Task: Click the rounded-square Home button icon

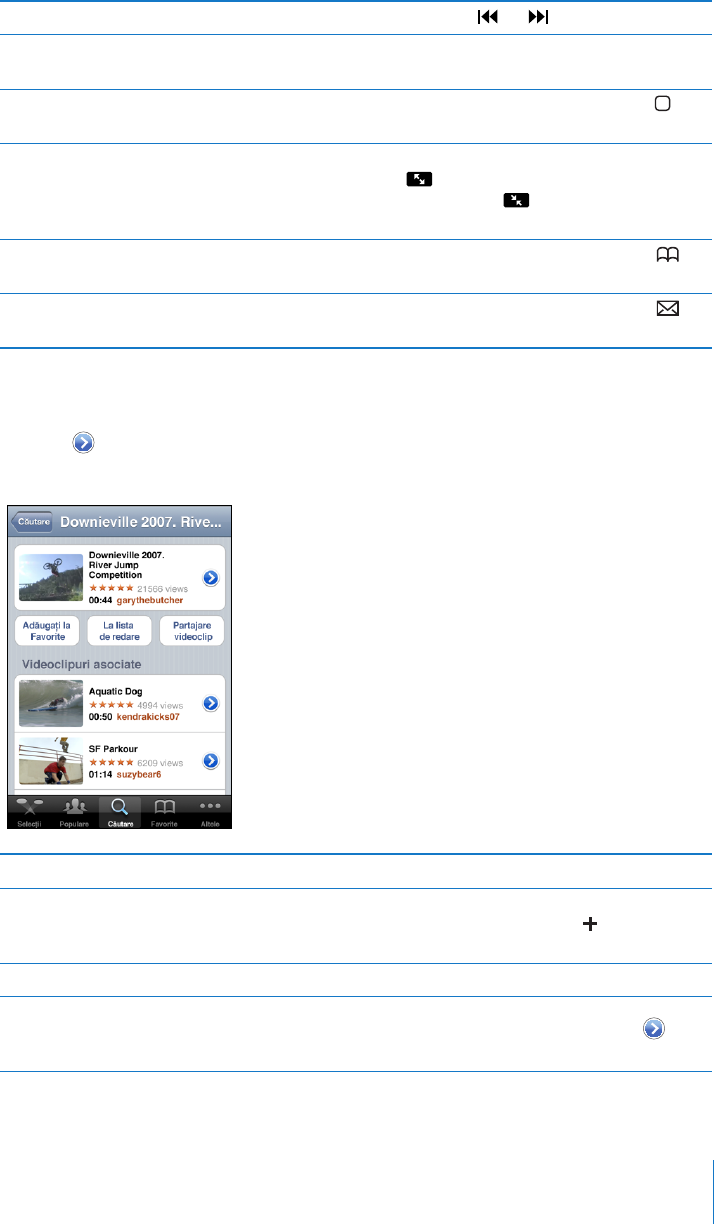Action: pyautogui.click(x=662, y=105)
